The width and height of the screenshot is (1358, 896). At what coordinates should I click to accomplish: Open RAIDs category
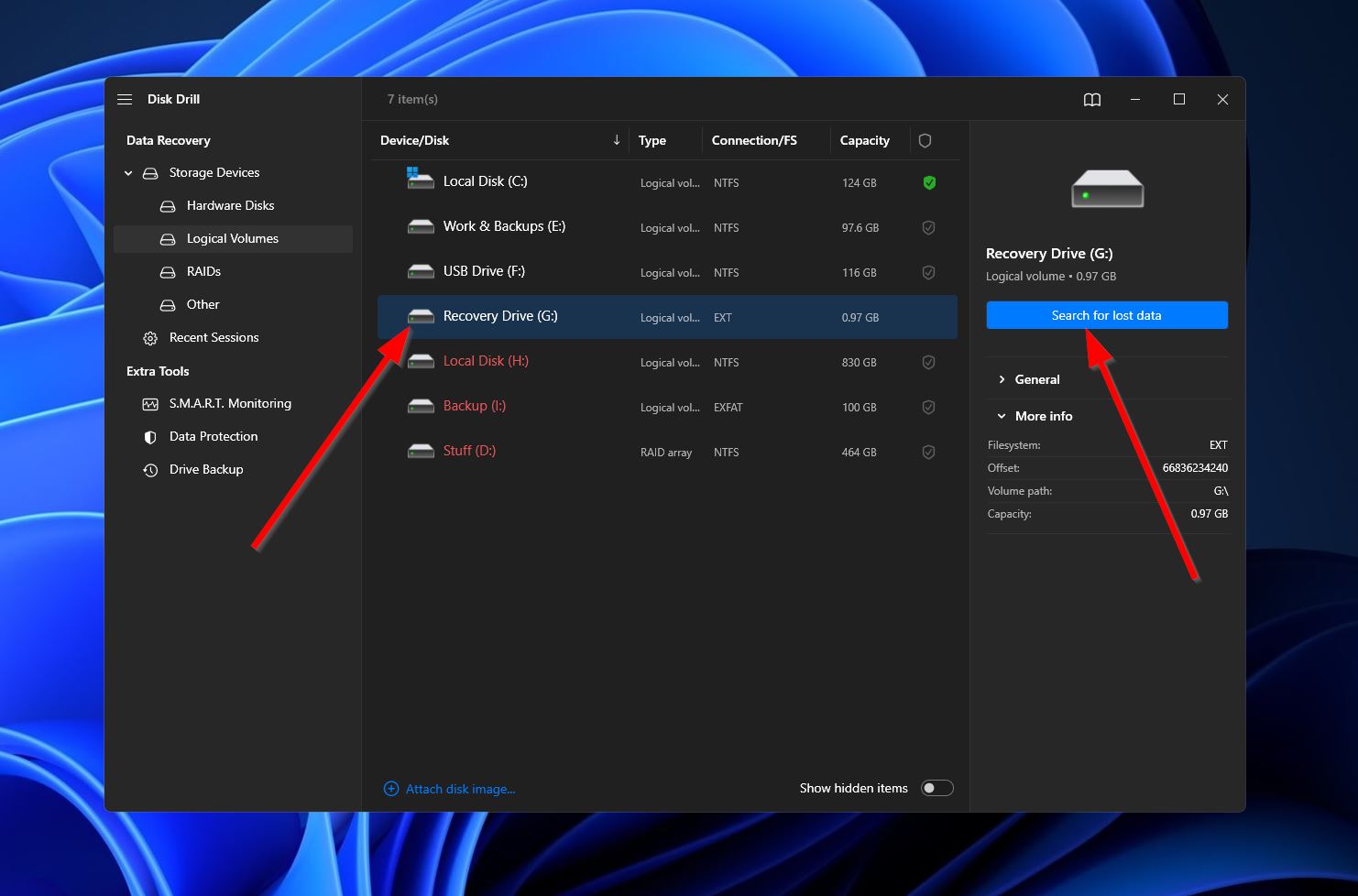[x=203, y=271]
